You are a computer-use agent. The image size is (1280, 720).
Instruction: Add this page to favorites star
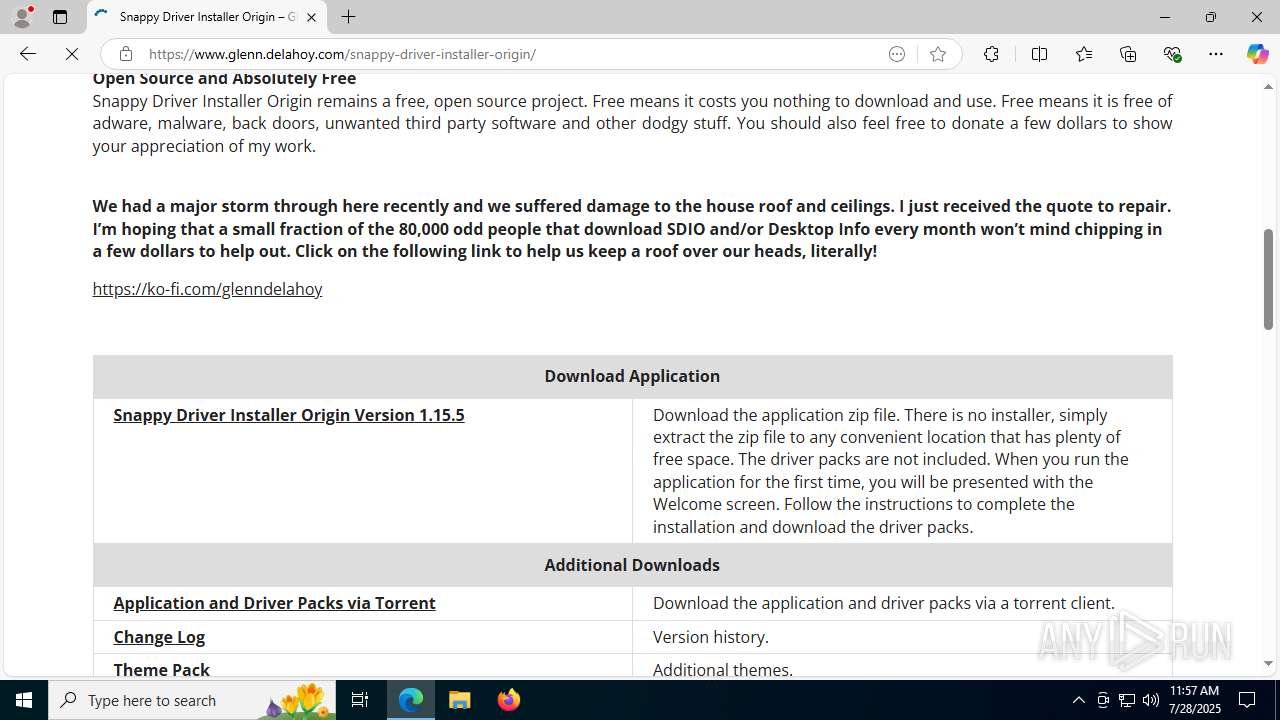[938, 54]
